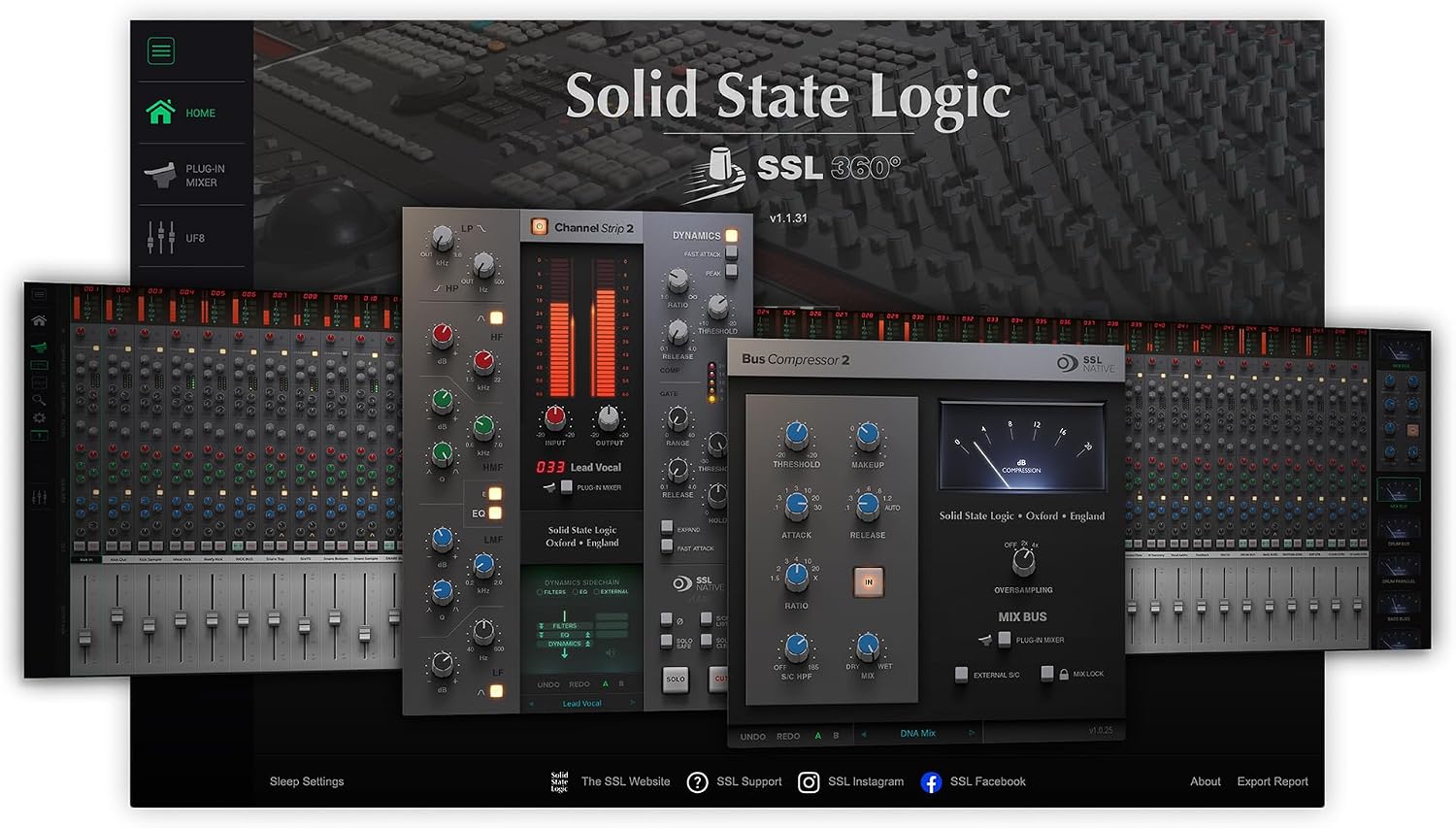1456x828 pixels.
Task: Toggle MIX LOCK on Bus Compressor
Action: tap(1047, 673)
